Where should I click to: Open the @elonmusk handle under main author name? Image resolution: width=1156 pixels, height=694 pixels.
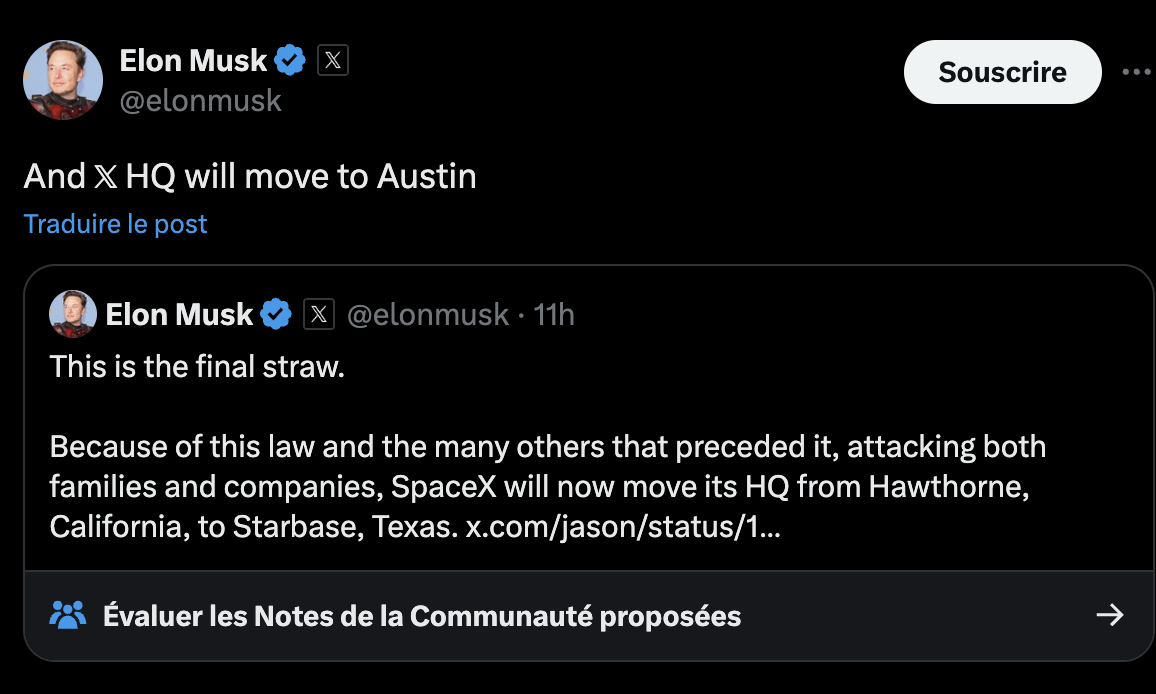click(201, 101)
